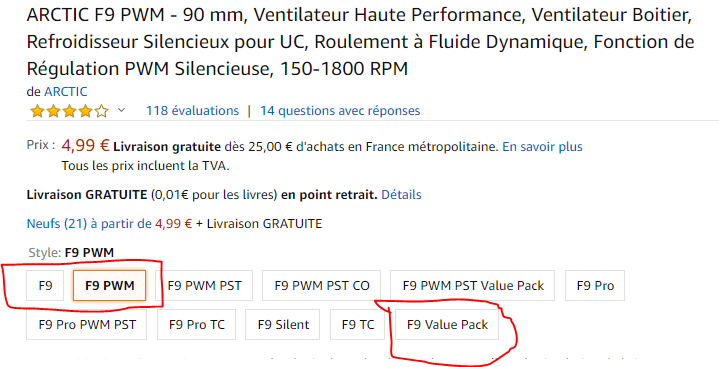
Task: Select the F9 TC style option
Action: pos(358,324)
